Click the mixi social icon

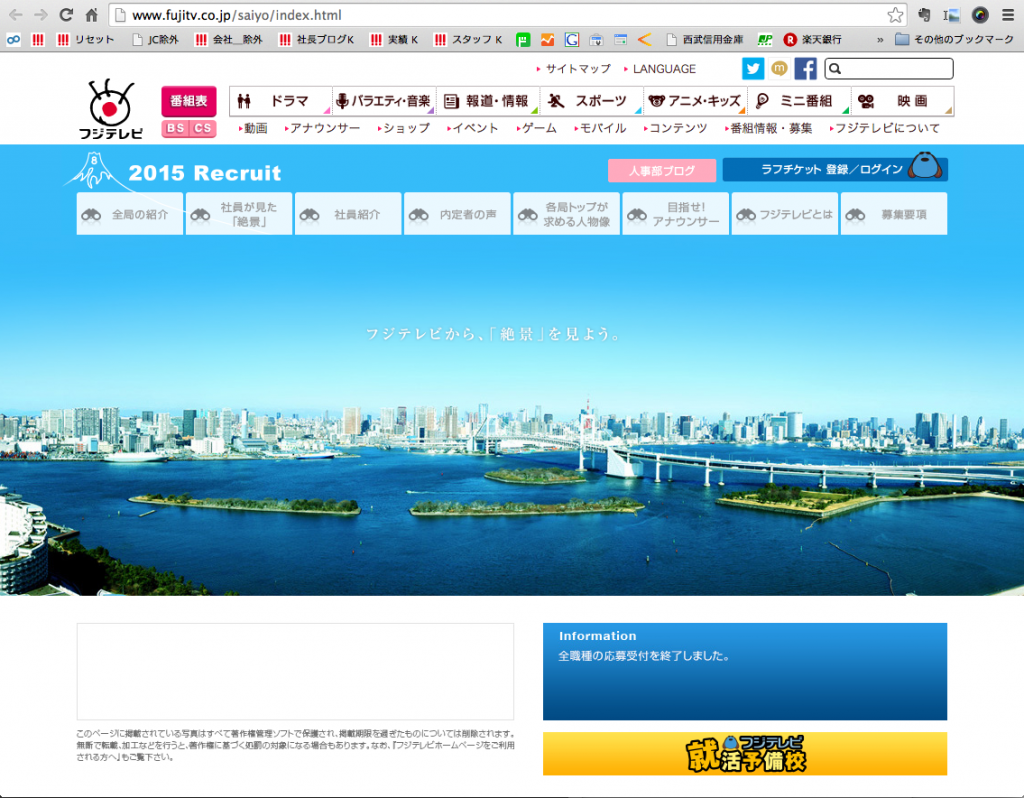[x=779, y=68]
